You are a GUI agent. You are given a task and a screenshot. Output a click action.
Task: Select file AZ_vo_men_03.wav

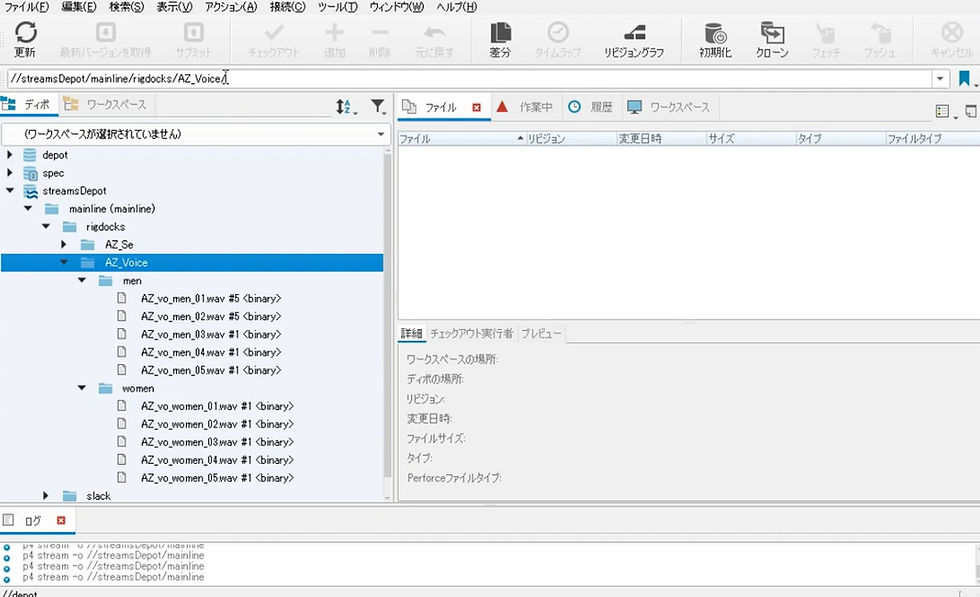pyautogui.click(x=211, y=334)
